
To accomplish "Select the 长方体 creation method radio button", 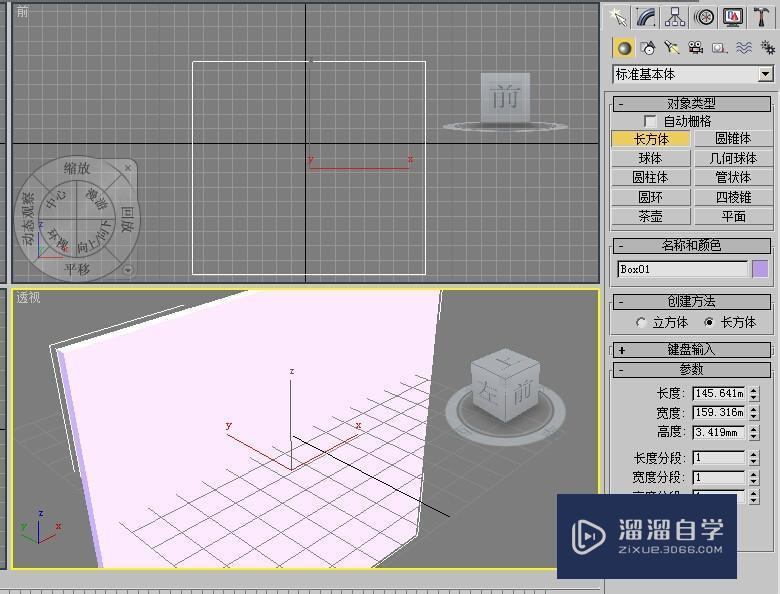I will coord(709,322).
